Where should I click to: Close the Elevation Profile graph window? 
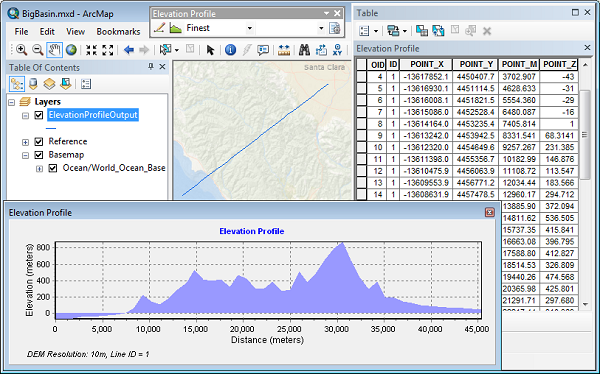tap(489, 212)
